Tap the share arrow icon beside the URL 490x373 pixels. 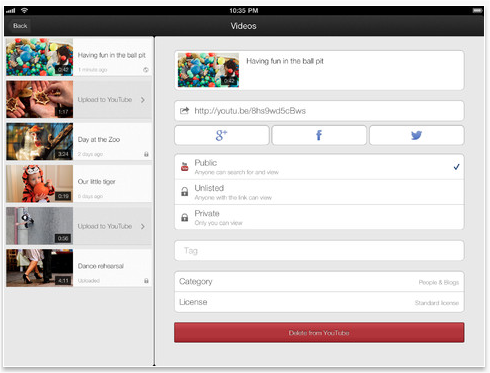184,111
